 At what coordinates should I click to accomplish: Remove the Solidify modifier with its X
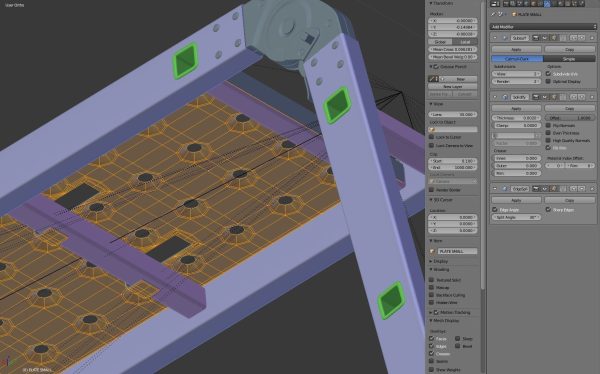pyautogui.click(x=592, y=97)
